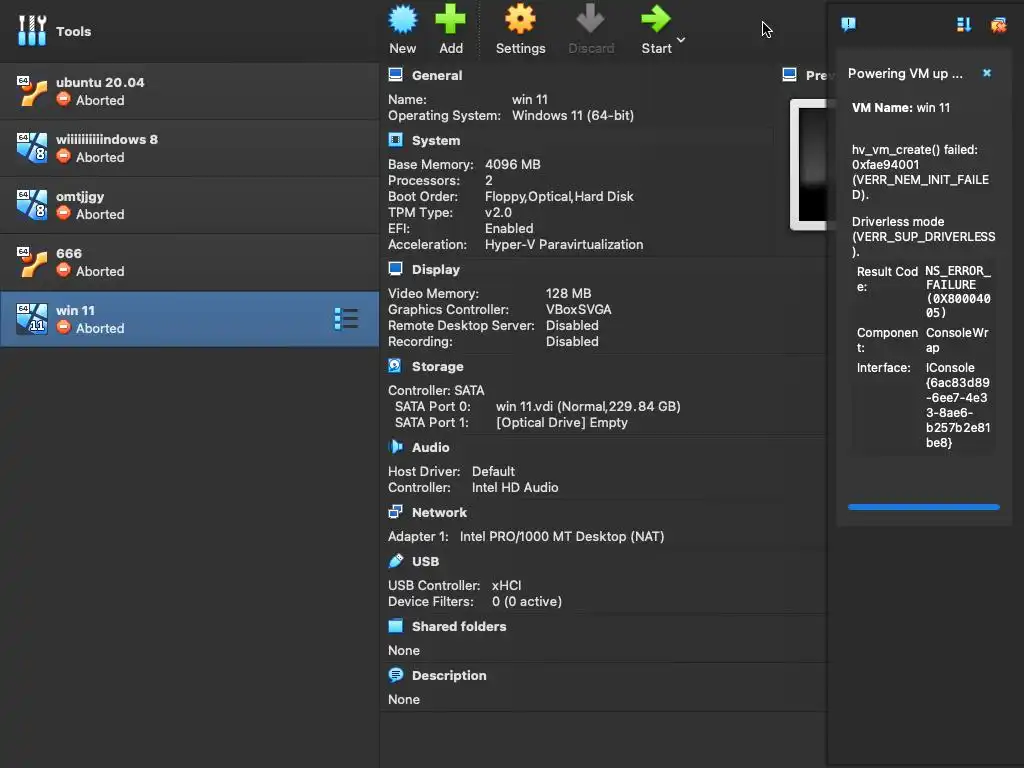1024x768 pixels.
Task: Click the VBoxSVGA graphics controller value
Action: tap(579, 310)
